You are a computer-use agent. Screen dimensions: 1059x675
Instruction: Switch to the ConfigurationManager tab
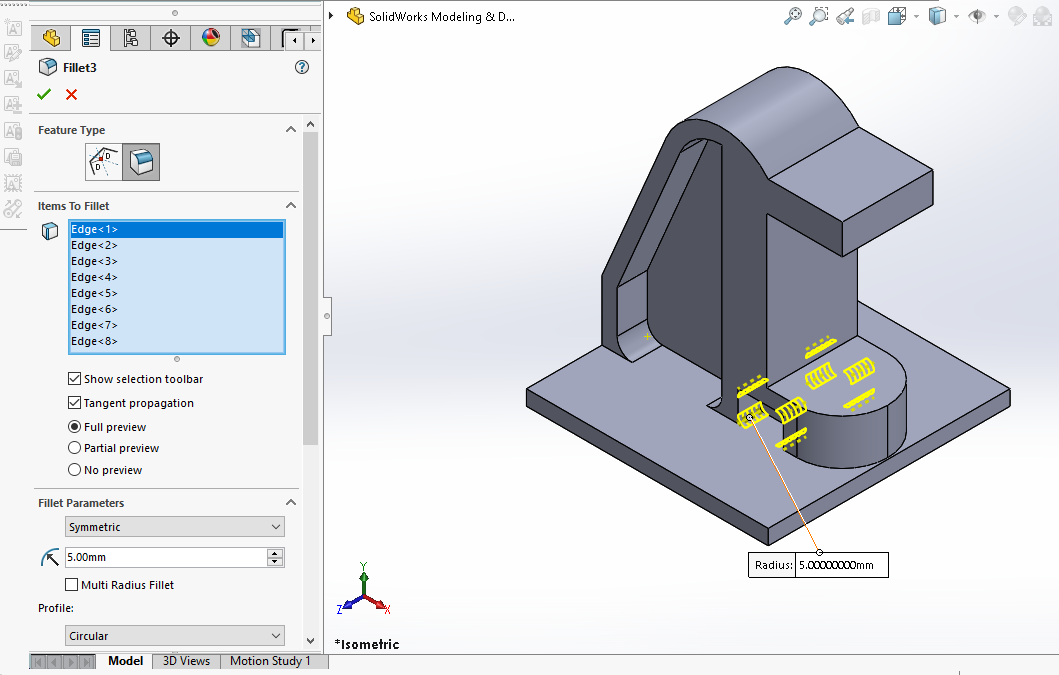(x=131, y=38)
